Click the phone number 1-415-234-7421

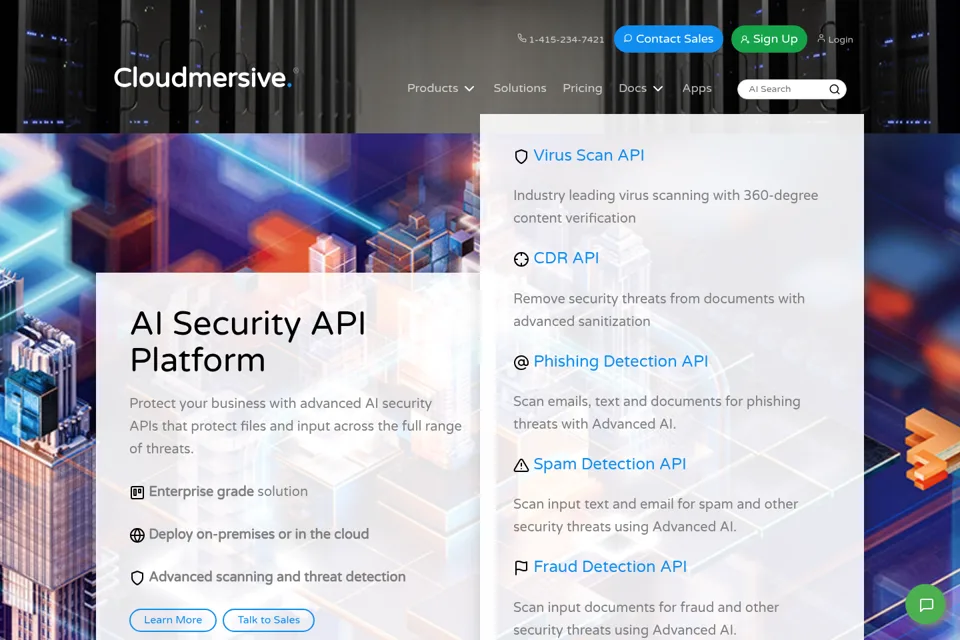[x=566, y=39]
